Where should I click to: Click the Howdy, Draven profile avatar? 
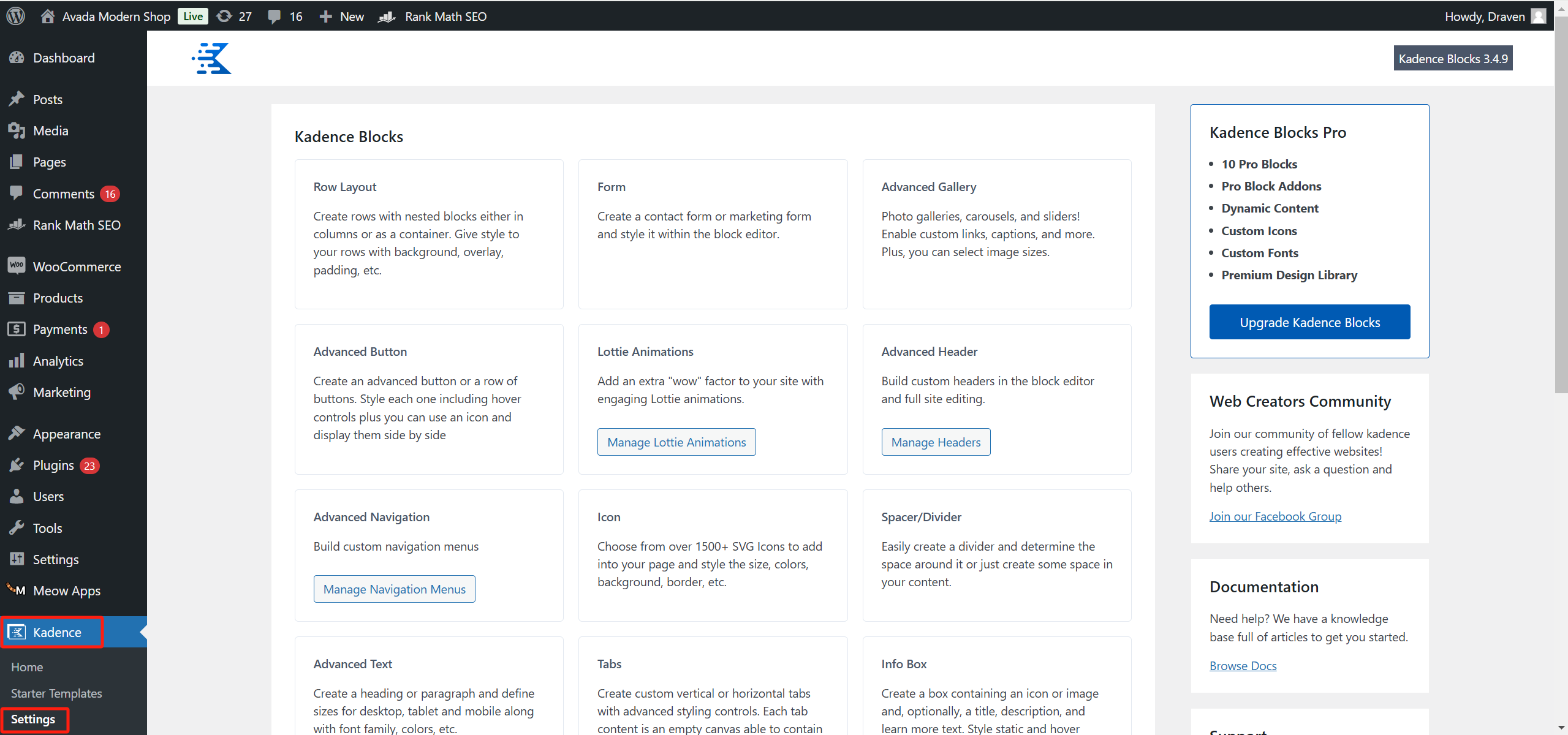pos(1539,16)
